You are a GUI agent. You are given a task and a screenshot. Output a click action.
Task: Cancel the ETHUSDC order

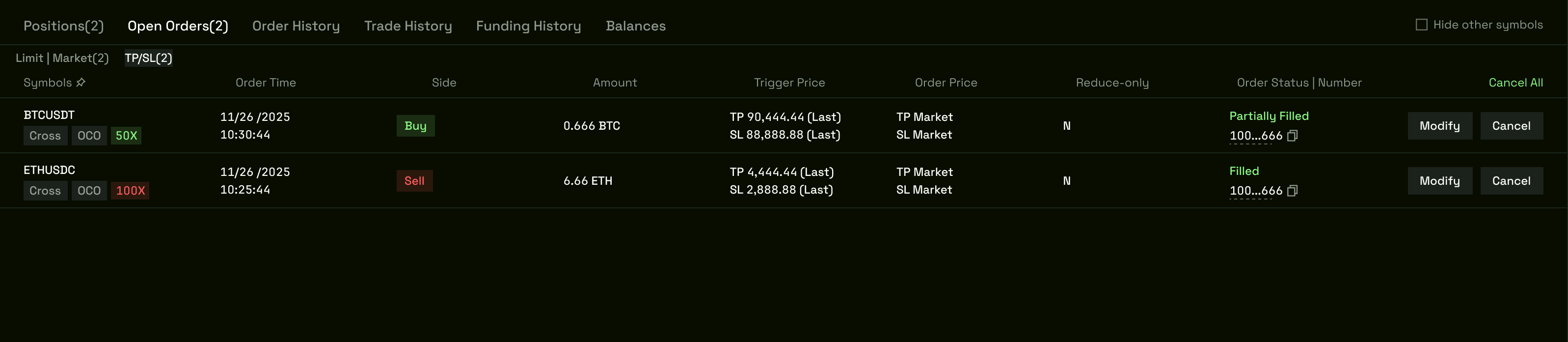1511,181
